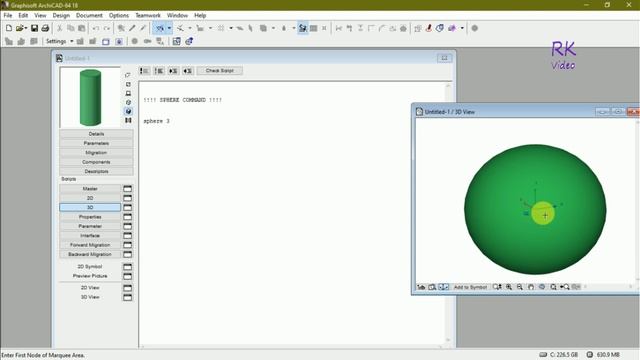Image resolution: width=640 pixels, height=360 pixels.
Task: Expand the dropdown after the purple toolbar icon
Action: (462, 28)
